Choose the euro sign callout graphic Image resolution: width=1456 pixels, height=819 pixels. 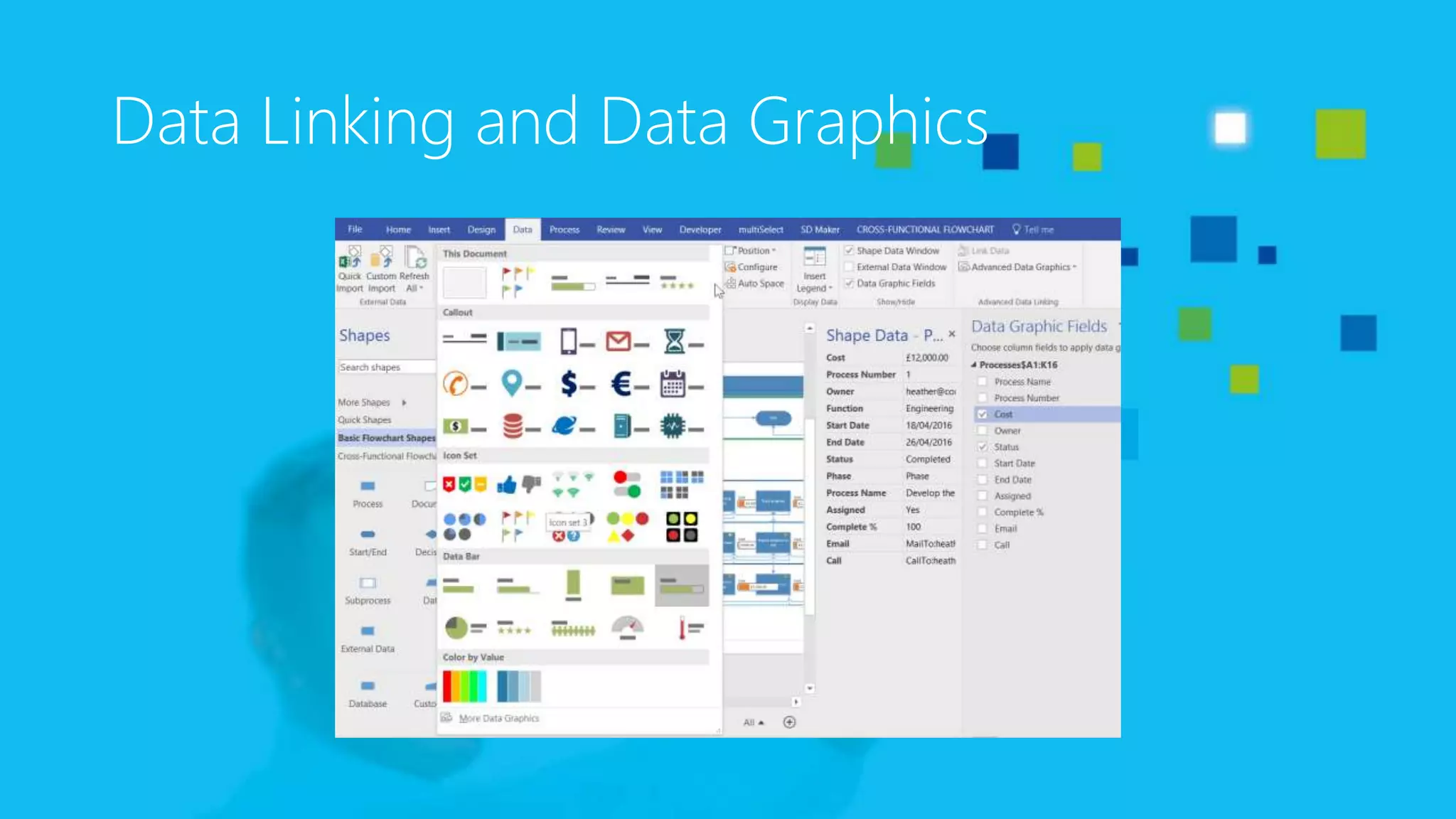tap(628, 385)
